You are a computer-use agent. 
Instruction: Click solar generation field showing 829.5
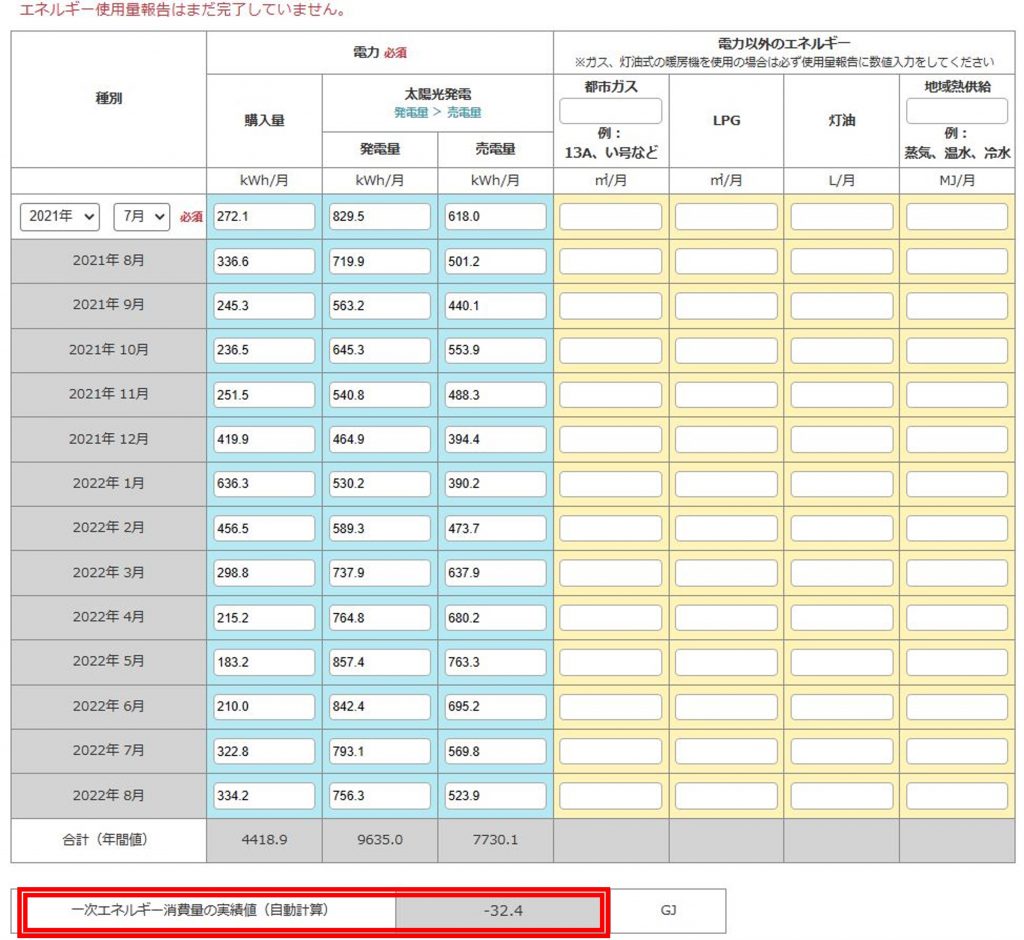380,217
